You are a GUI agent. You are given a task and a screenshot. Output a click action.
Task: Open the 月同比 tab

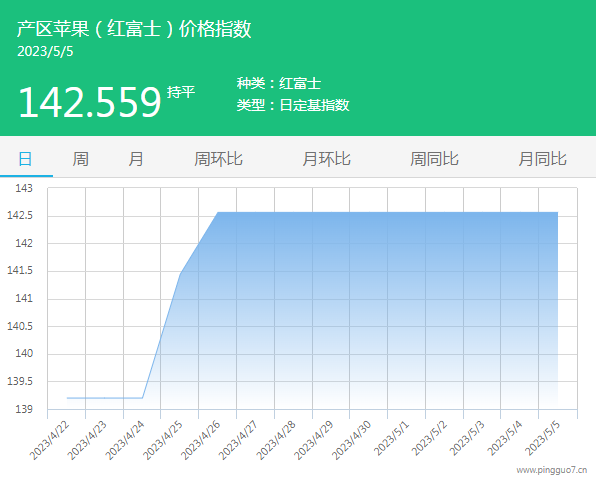click(542, 159)
